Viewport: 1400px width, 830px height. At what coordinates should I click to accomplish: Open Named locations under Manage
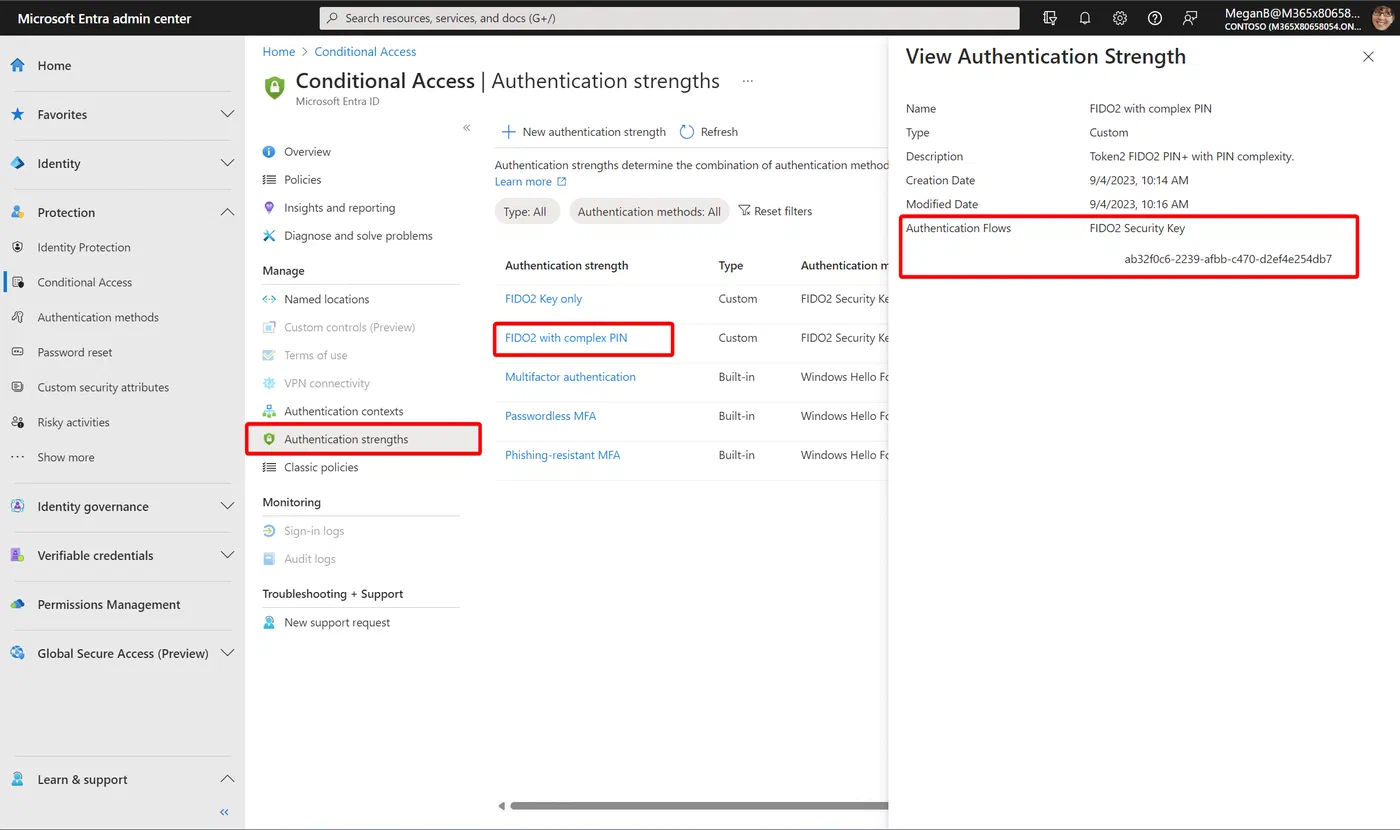click(x=326, y=299)
